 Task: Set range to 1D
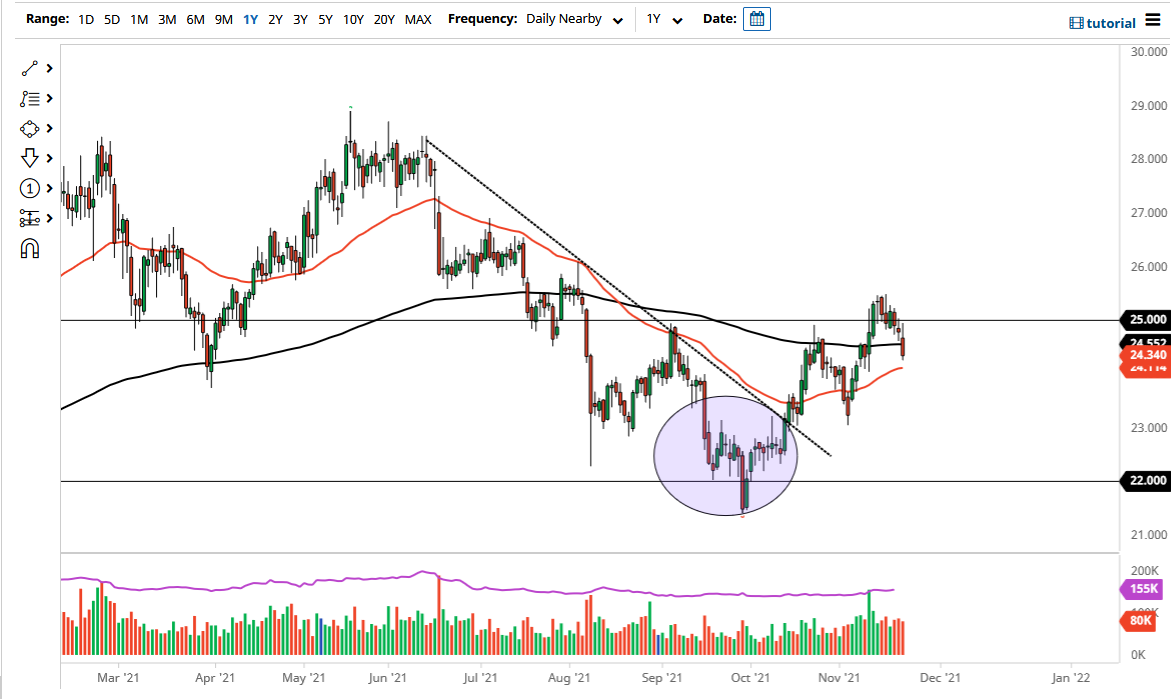tap(86, 19)
